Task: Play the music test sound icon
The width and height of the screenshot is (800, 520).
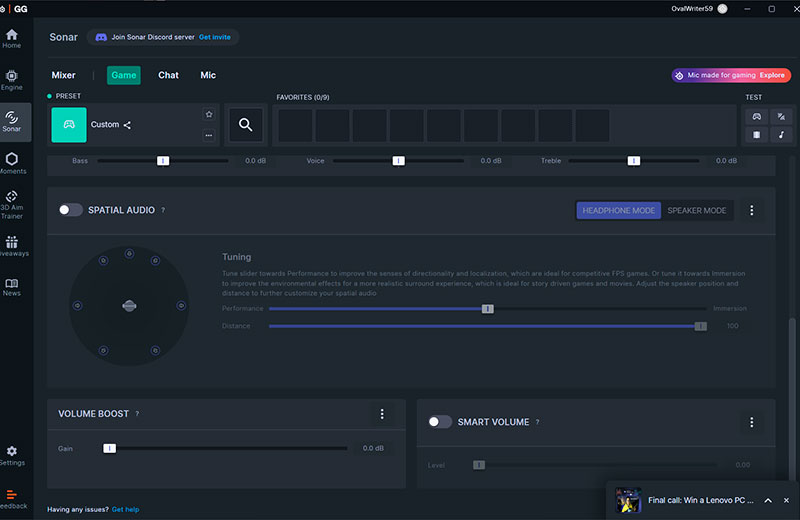Action: click(780, 135)
